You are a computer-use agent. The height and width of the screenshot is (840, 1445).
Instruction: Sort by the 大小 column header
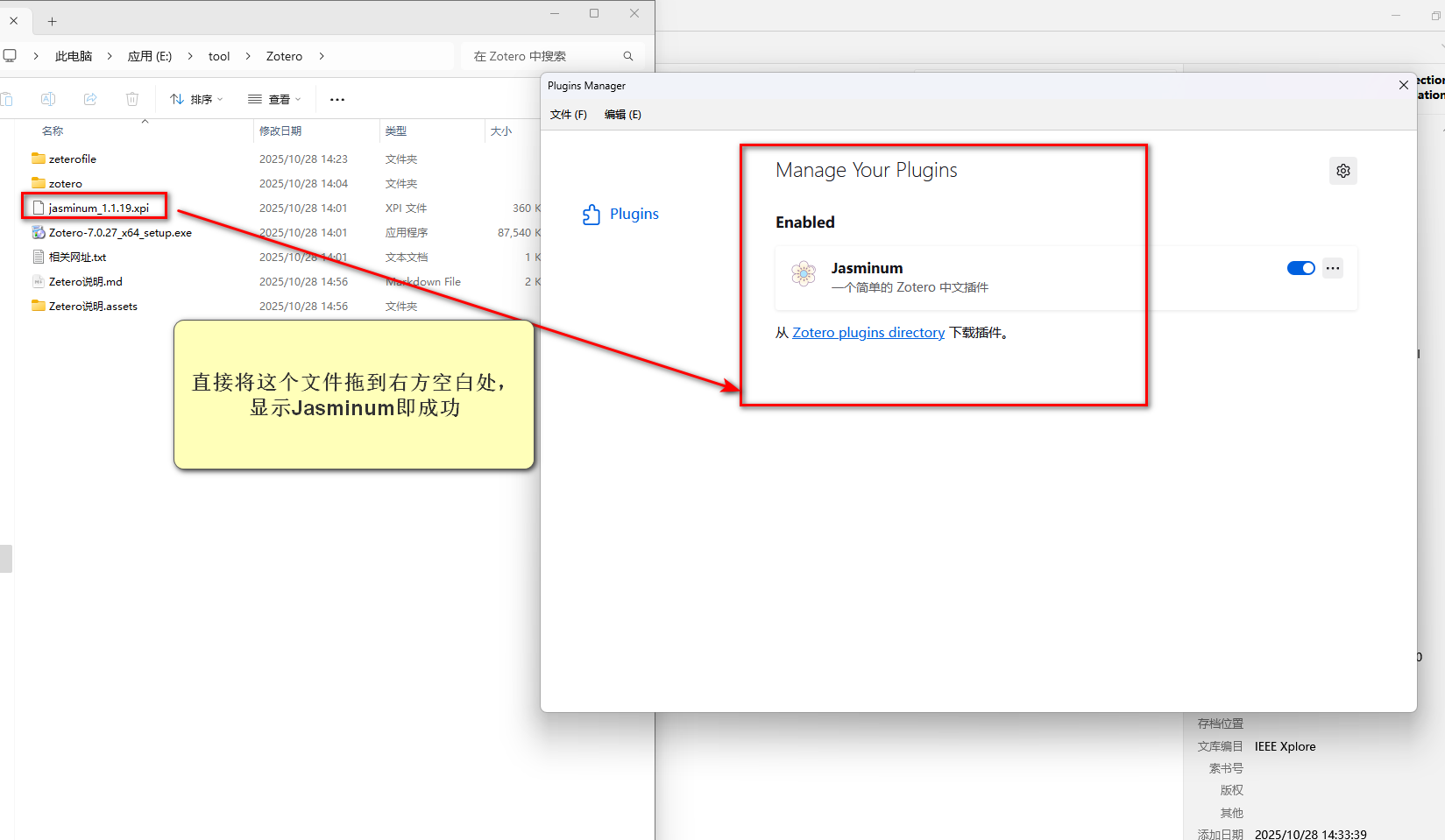501,131
